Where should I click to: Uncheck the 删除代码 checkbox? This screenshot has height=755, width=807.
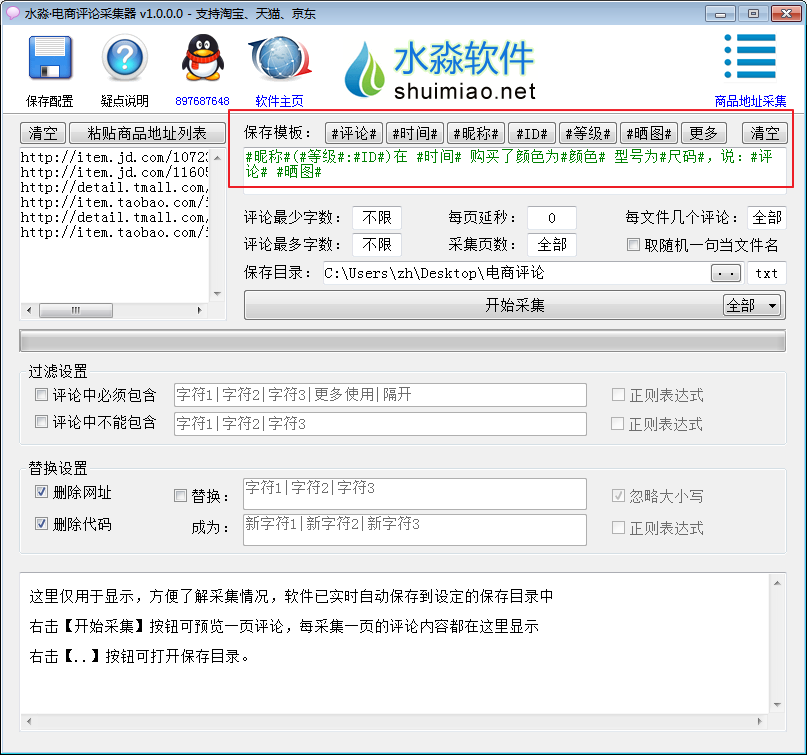[41, 523]
